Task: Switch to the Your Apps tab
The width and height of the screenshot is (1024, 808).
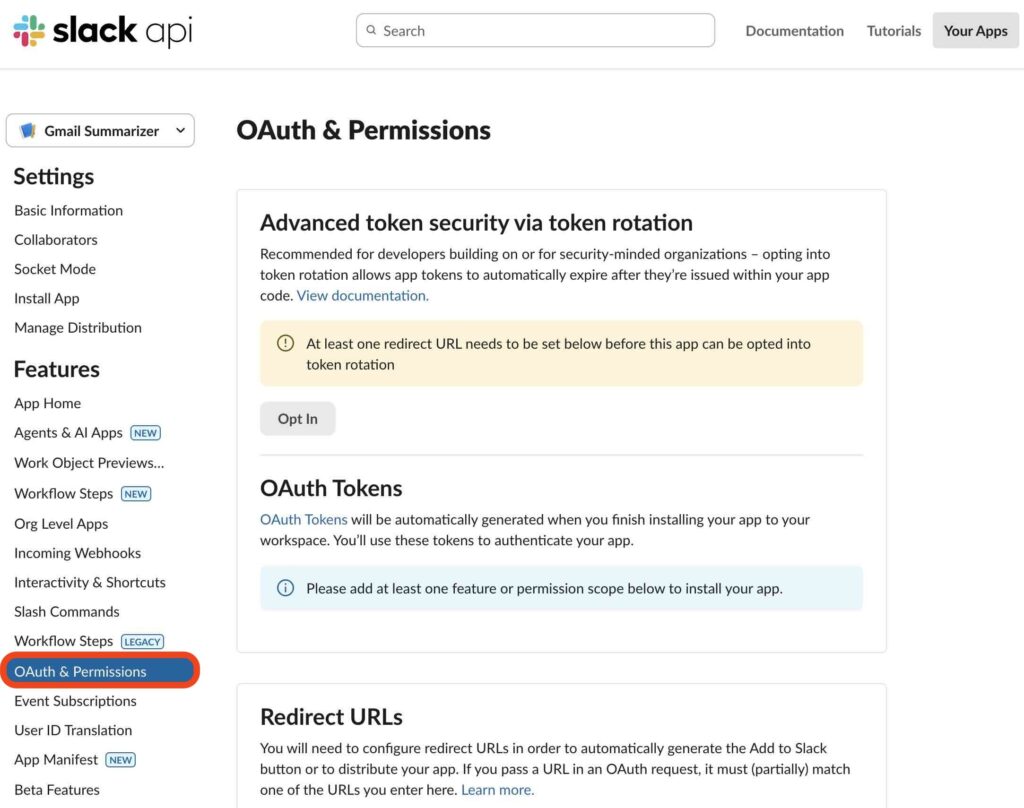Action: pyautogui.click(x=974, y=30)
